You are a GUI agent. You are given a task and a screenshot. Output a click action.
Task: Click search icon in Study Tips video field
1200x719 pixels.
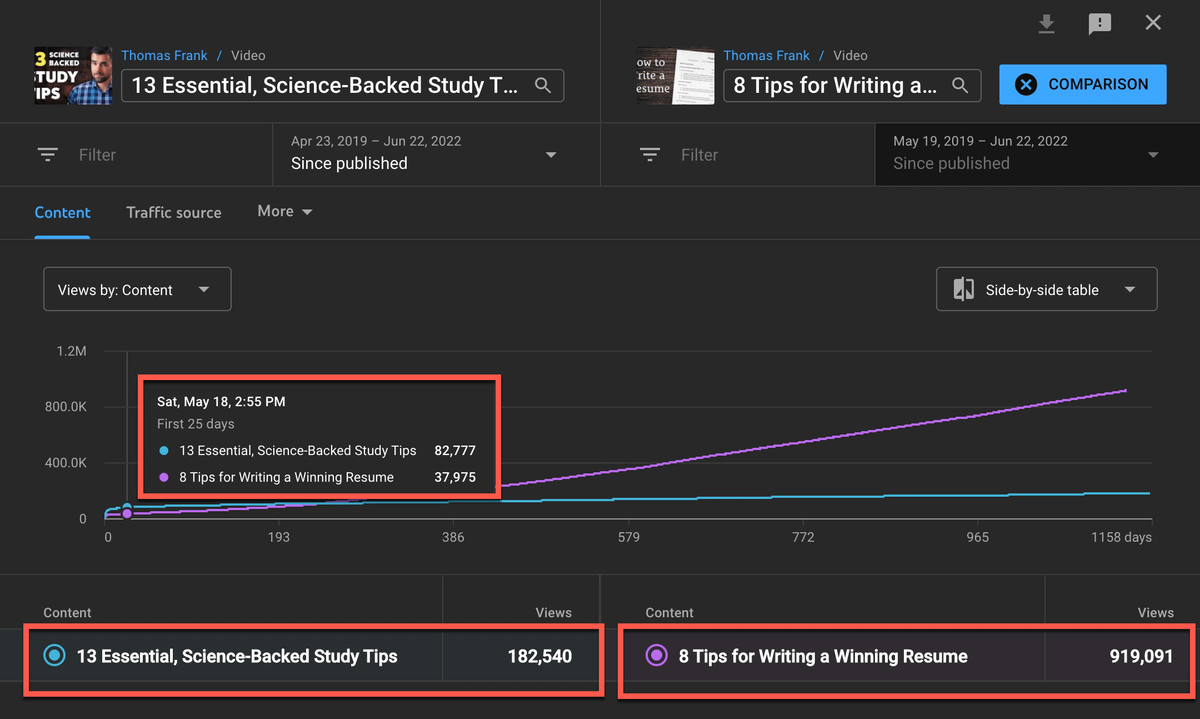pyautogui.click(x=543, y=85)
